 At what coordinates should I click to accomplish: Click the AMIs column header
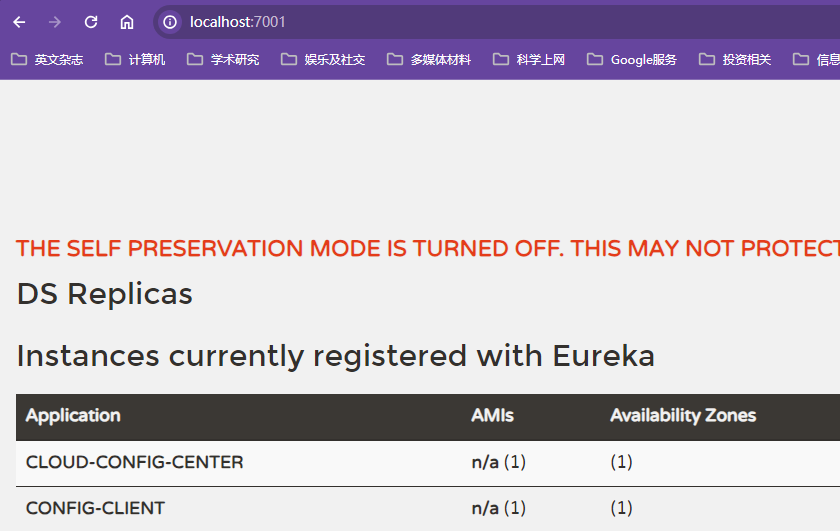[492, 416]
